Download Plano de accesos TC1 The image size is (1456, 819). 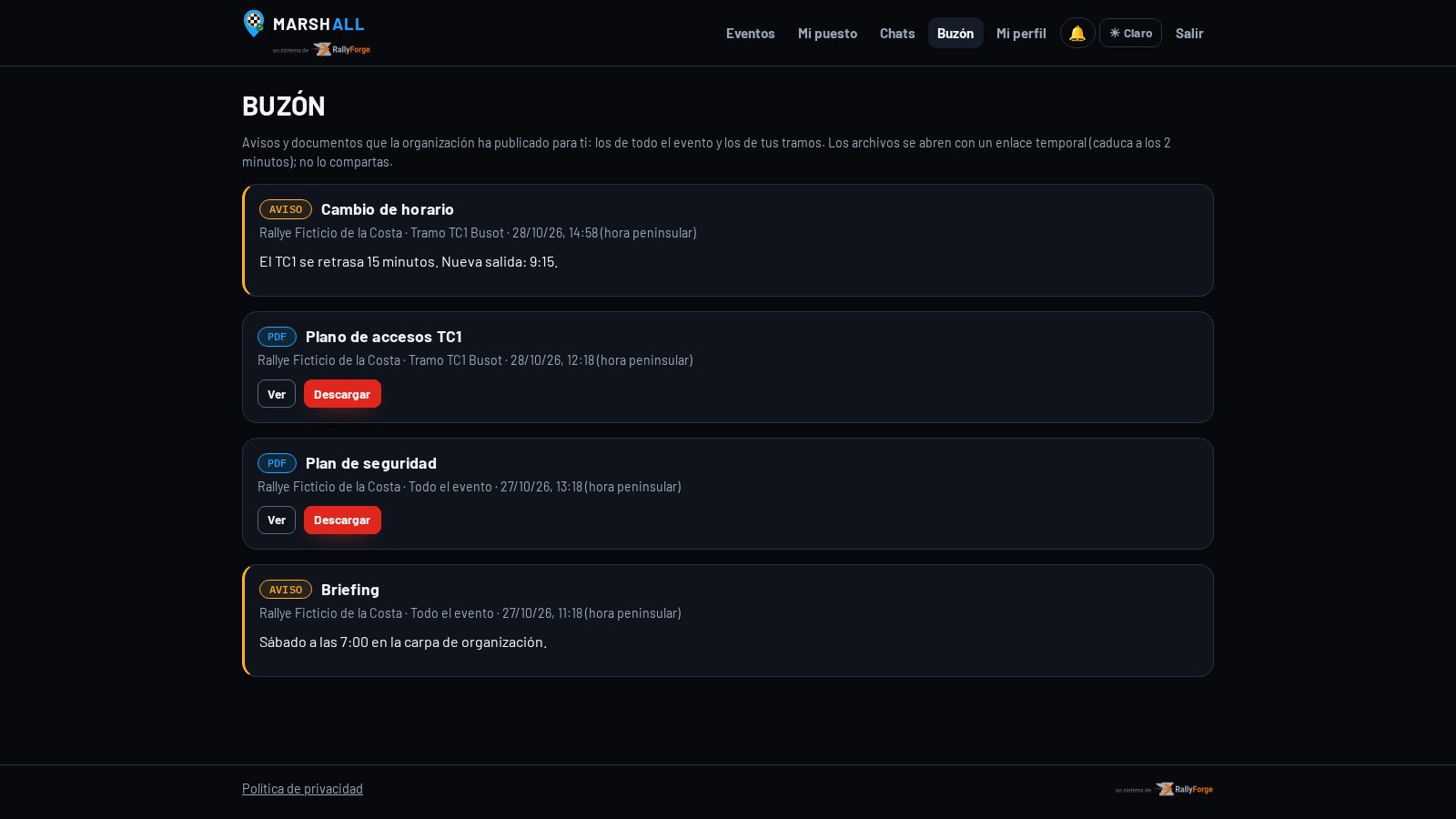[x=342, y=394]
